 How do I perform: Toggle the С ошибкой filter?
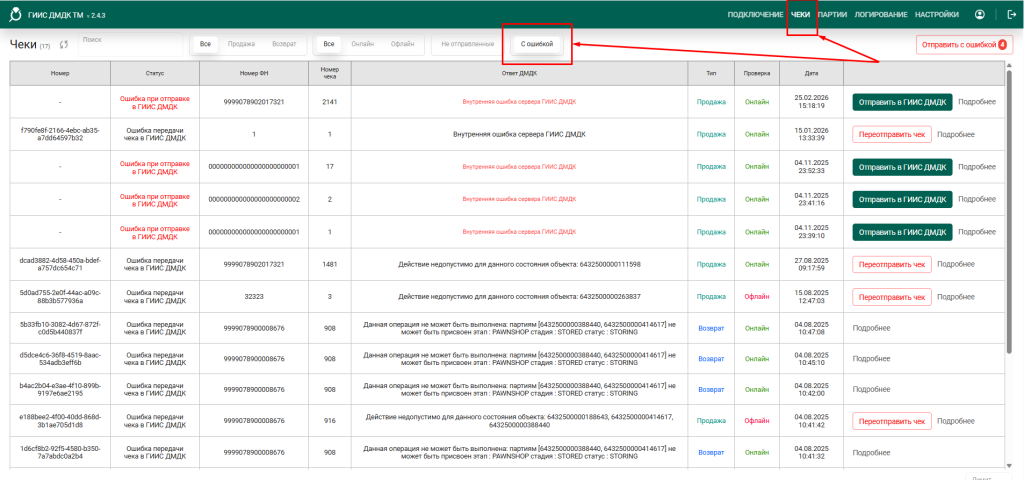coord(537,44)
